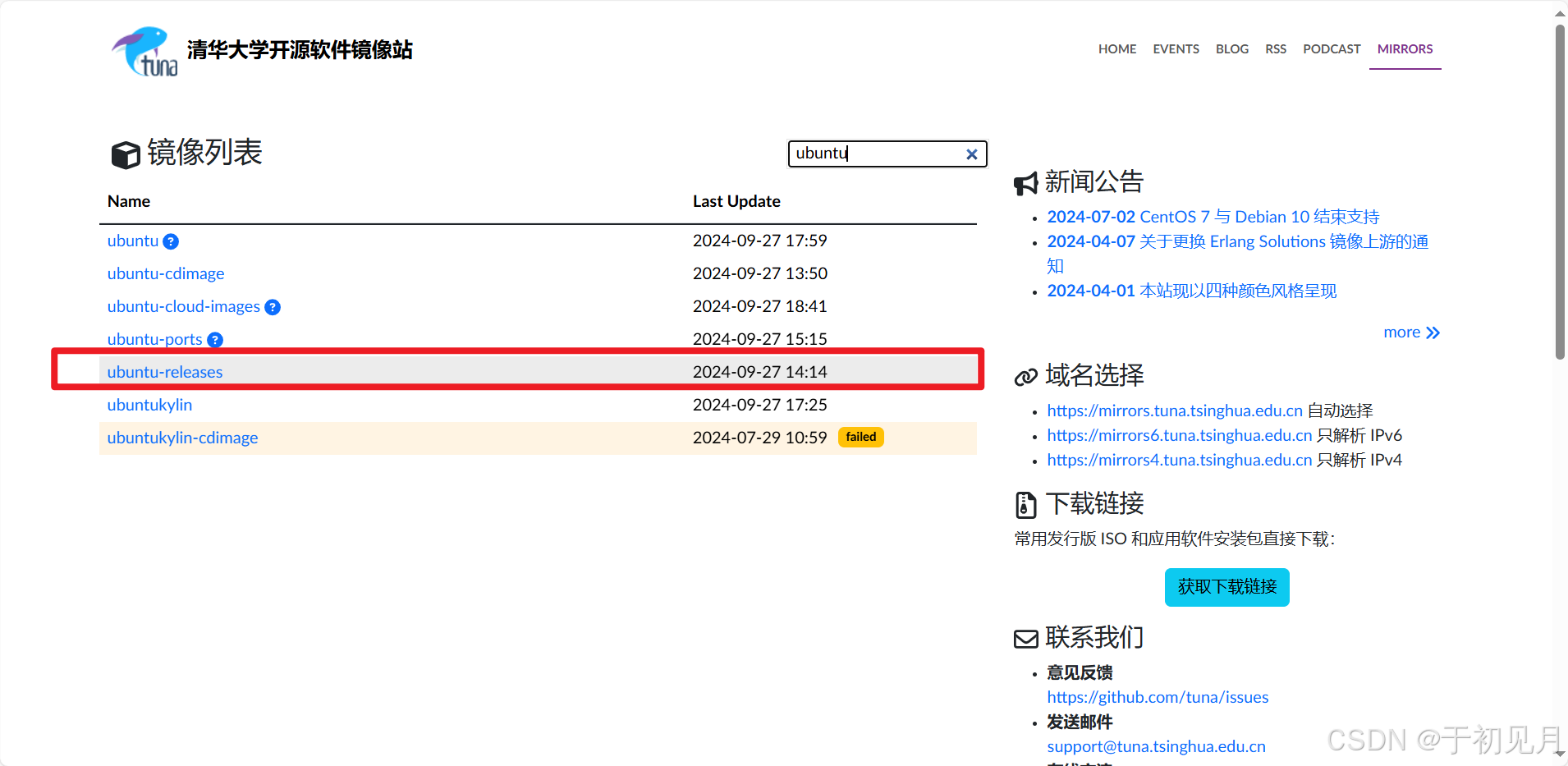Open help icon next to ubuntu-ports
Screen dimensions: 1568x766
coord(215,340)
